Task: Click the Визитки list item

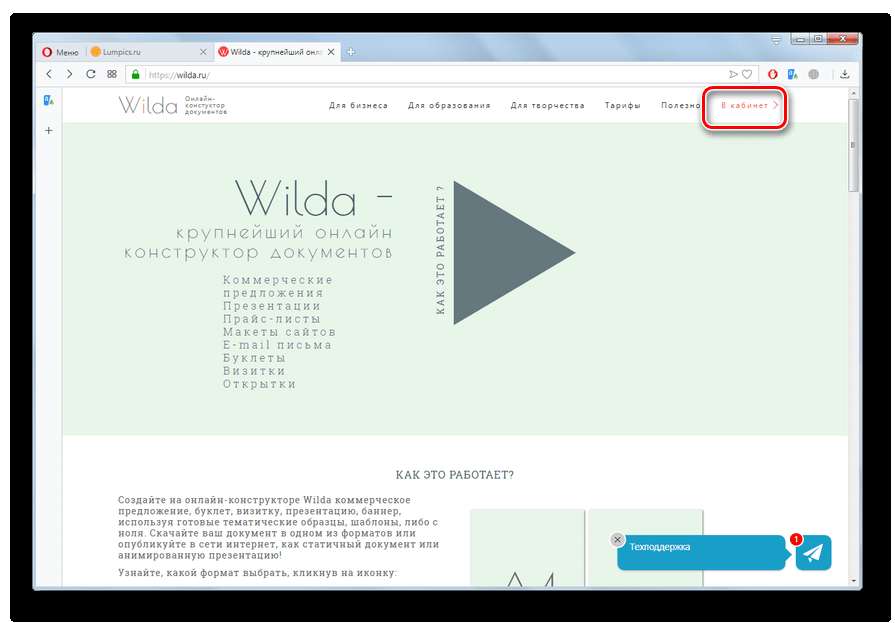Action: pos(254,371)
